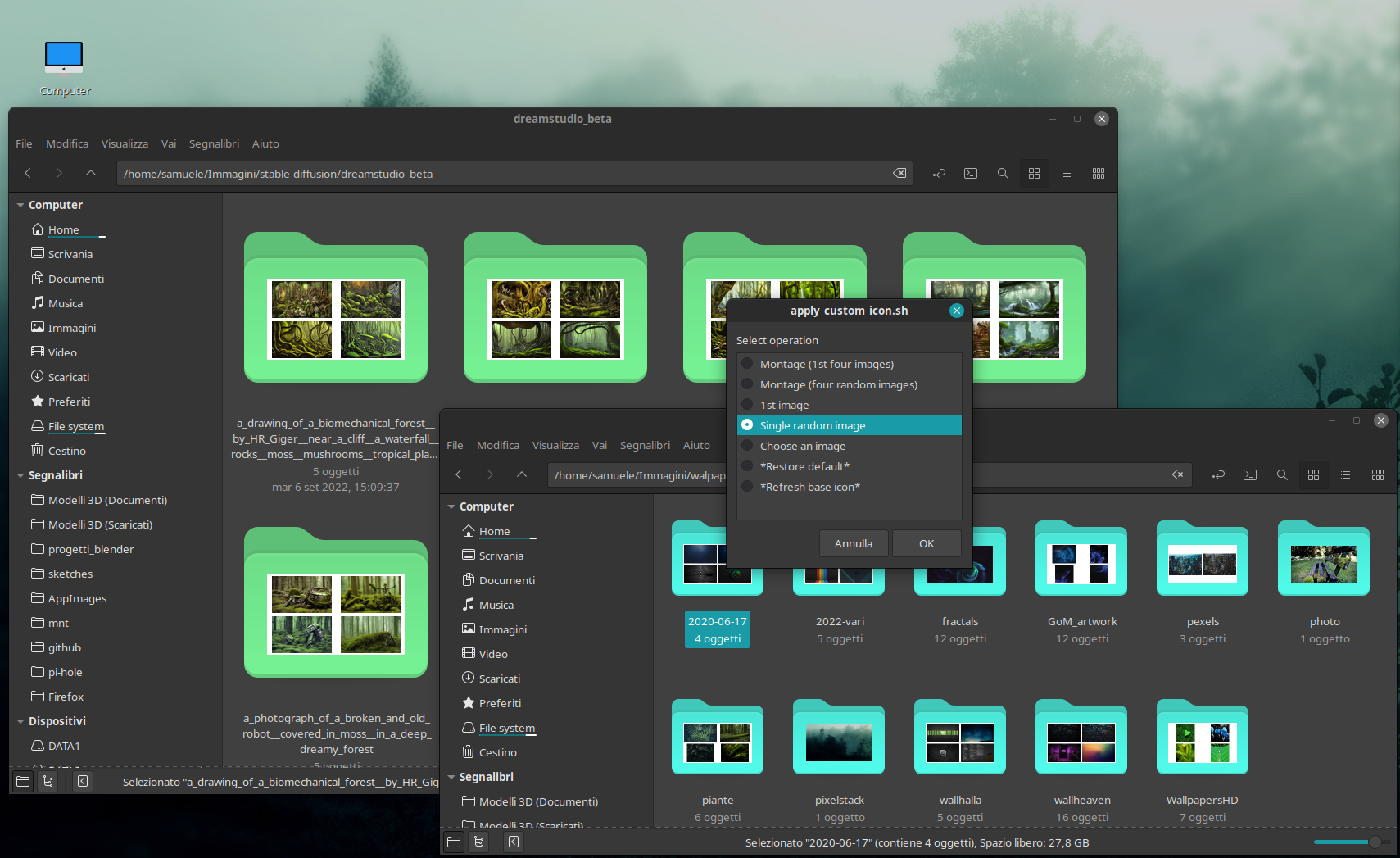Show tree view in dreamstudio_beta status bar
1400x858 pixels.
point(48,782)
